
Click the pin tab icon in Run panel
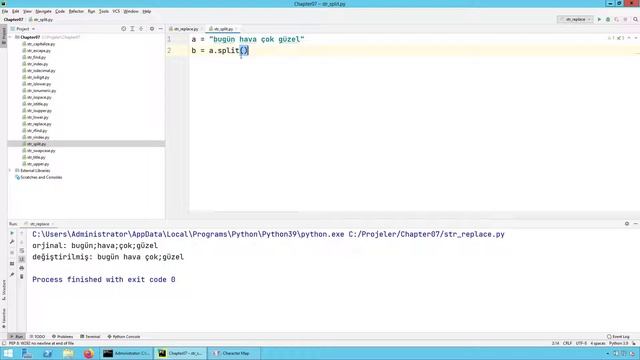pos(12,274)
